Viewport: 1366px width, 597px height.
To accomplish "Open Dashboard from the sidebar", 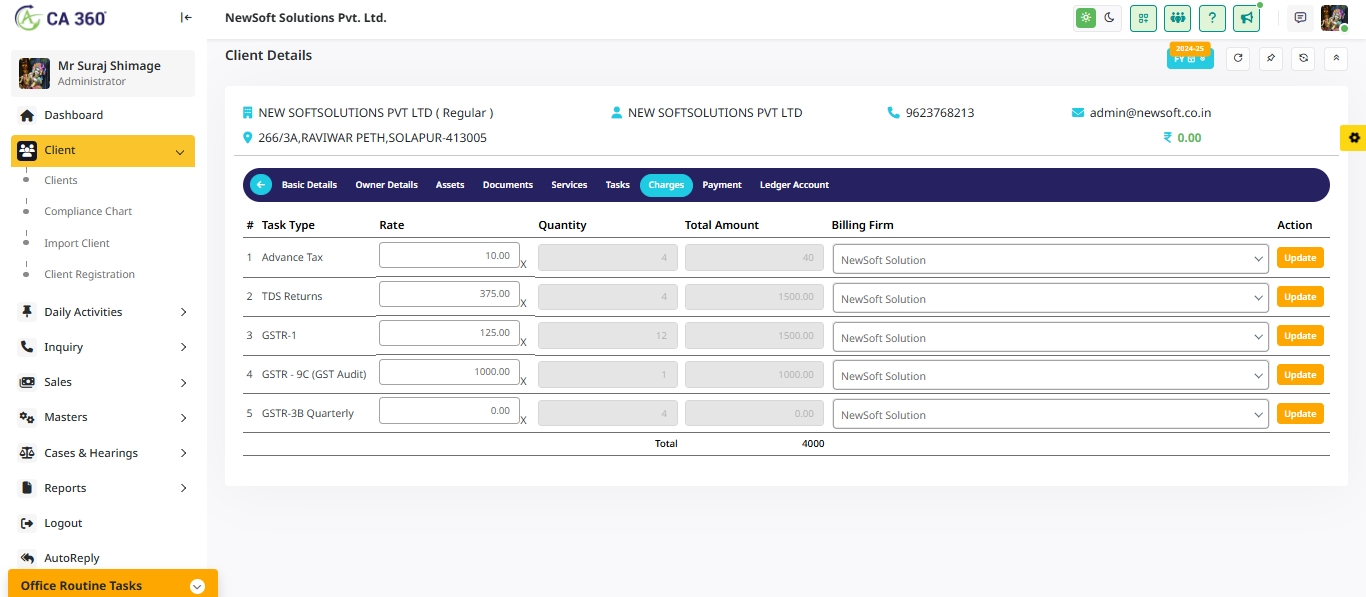I will point(103,115).
